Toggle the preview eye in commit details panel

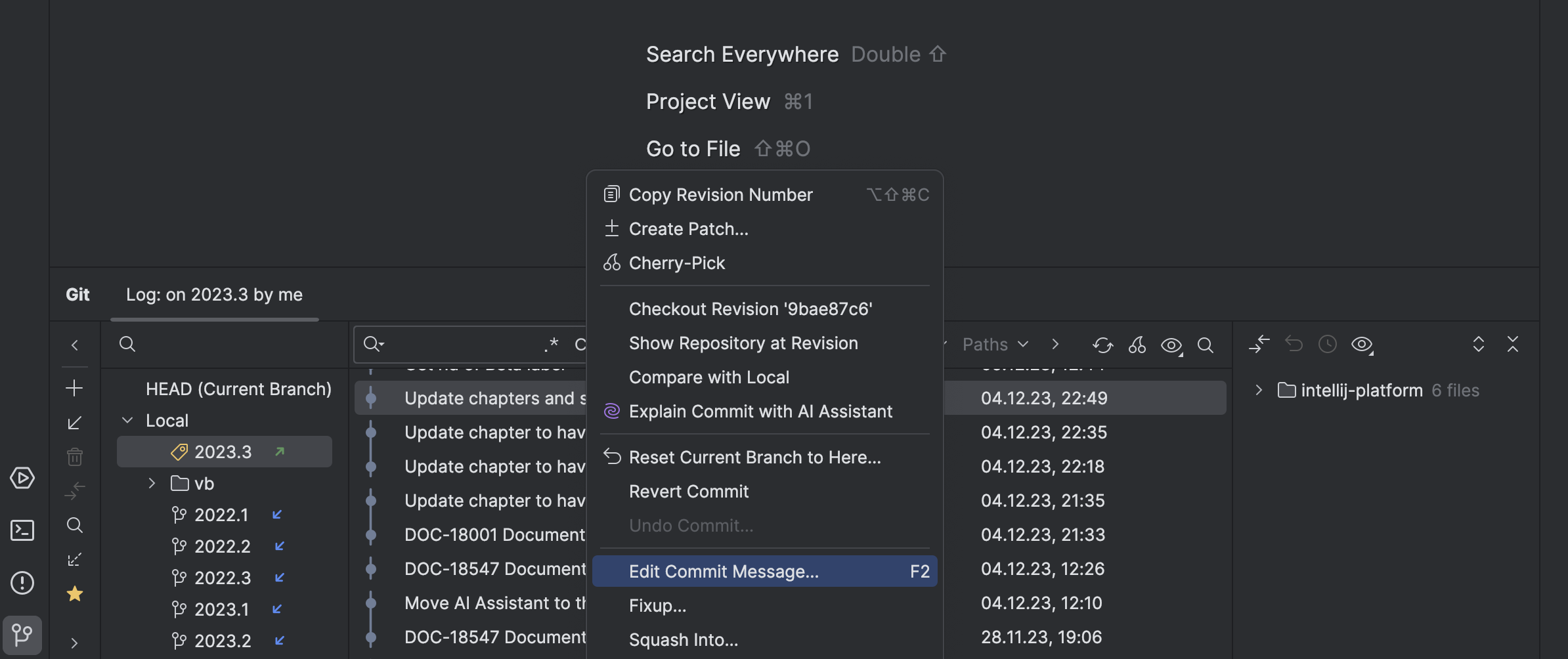(x=1362, y=343)
